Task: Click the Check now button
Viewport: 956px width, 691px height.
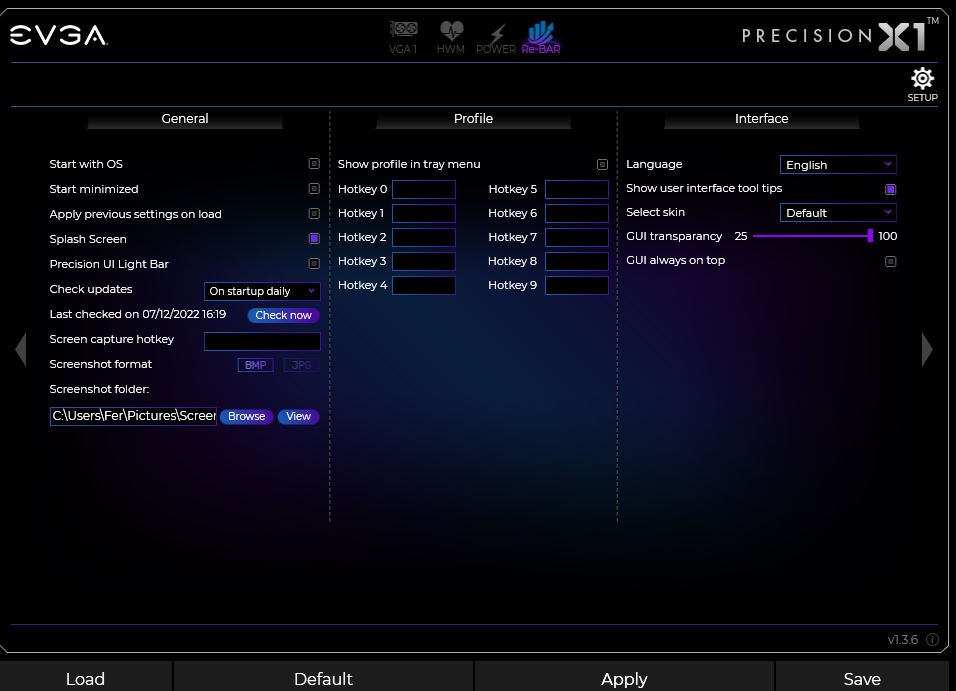Action: 284,315
